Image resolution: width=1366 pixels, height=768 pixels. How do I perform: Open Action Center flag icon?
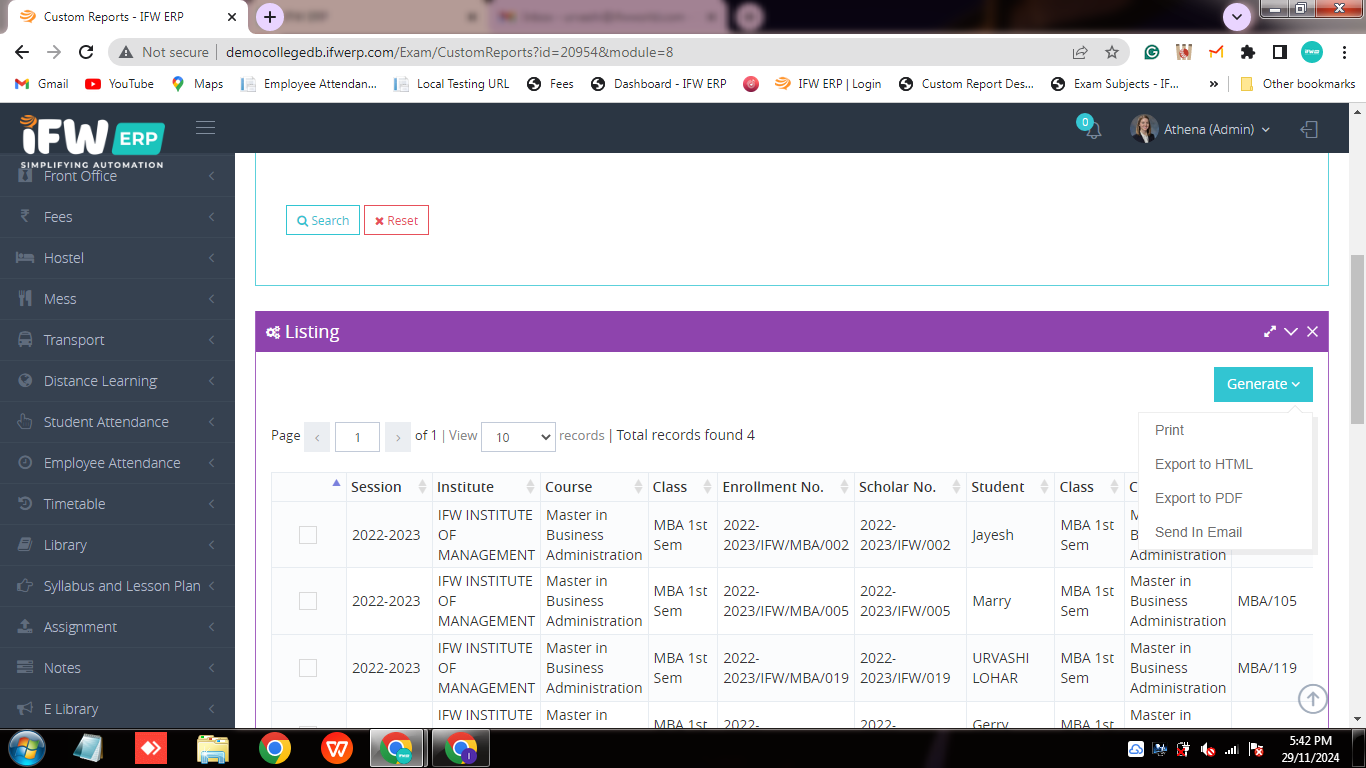(1256, 749)
